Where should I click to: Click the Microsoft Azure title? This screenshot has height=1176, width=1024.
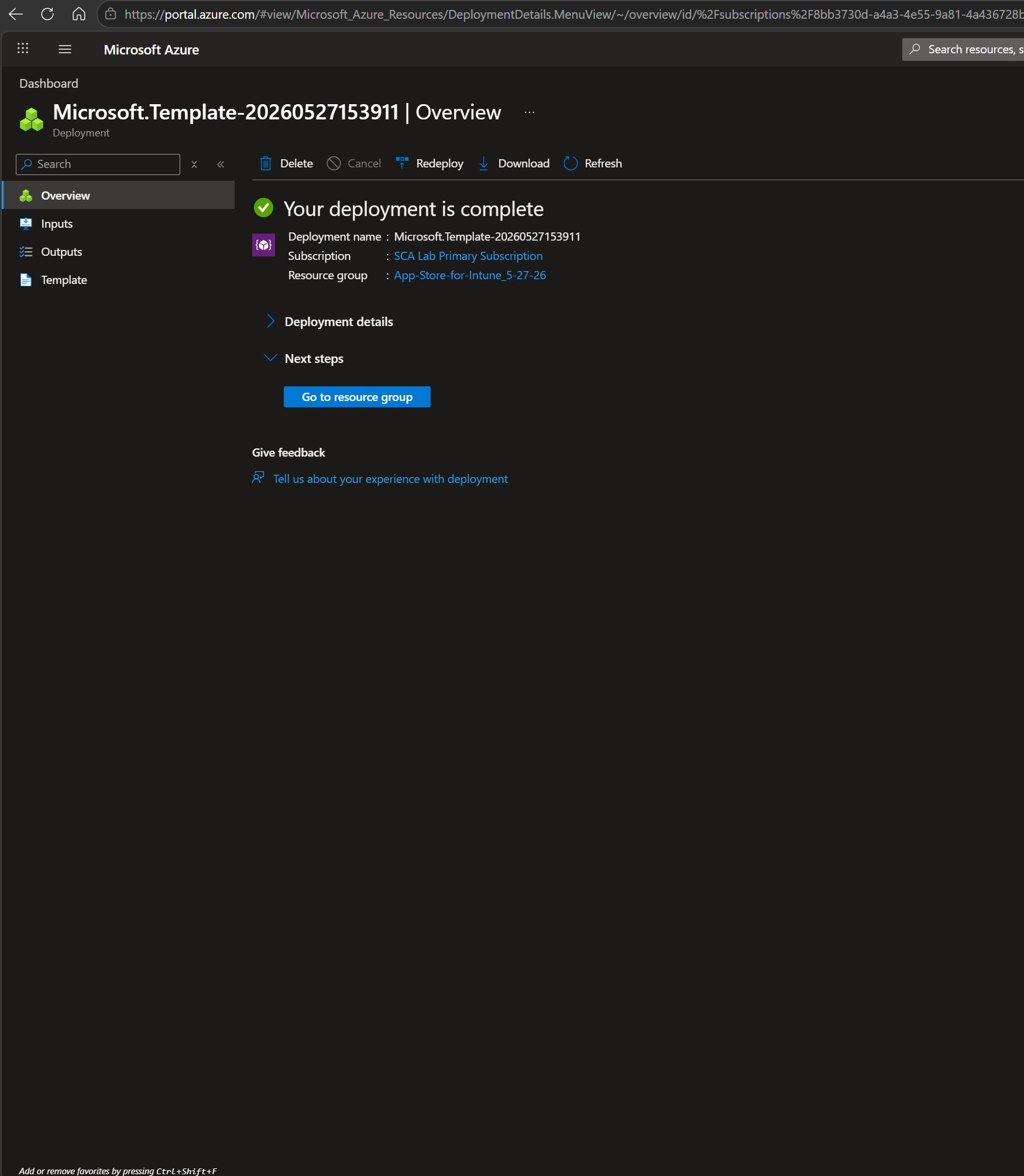[152, 50]
